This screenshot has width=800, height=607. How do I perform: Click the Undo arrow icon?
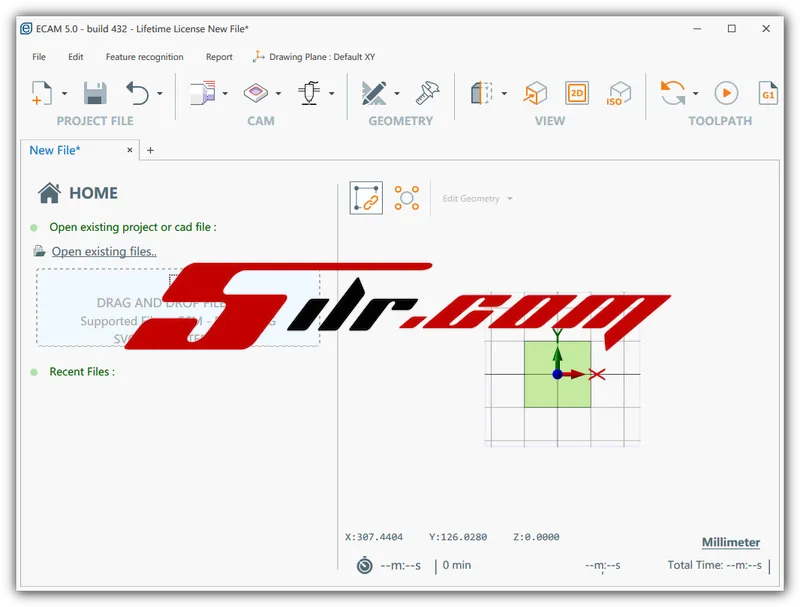(x=137, y=93)
